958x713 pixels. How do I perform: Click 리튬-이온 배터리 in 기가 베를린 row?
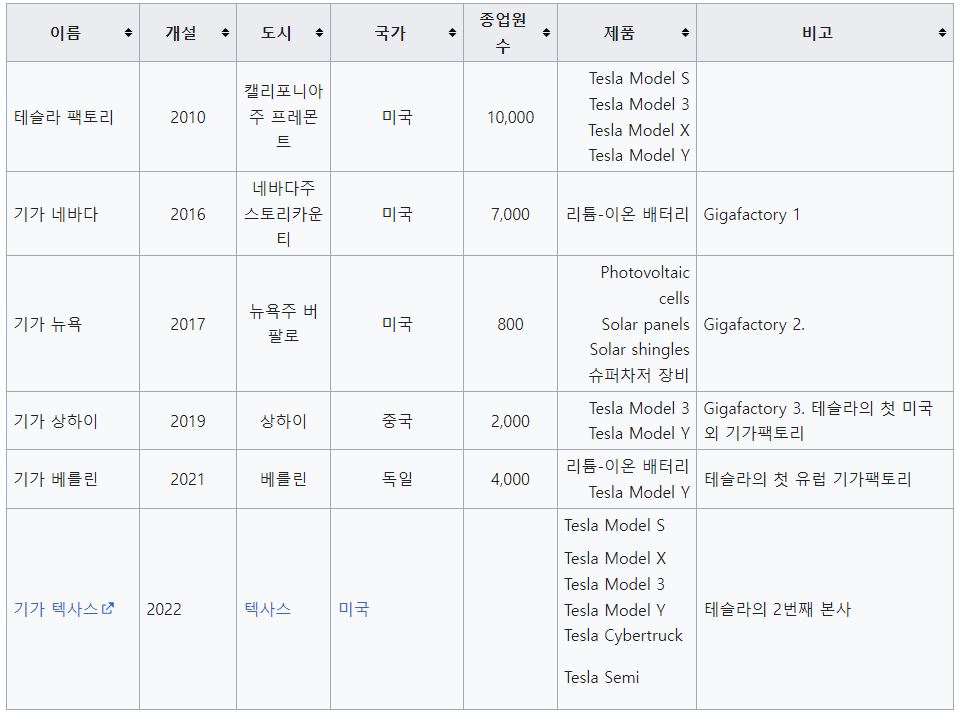coord(627,466)
